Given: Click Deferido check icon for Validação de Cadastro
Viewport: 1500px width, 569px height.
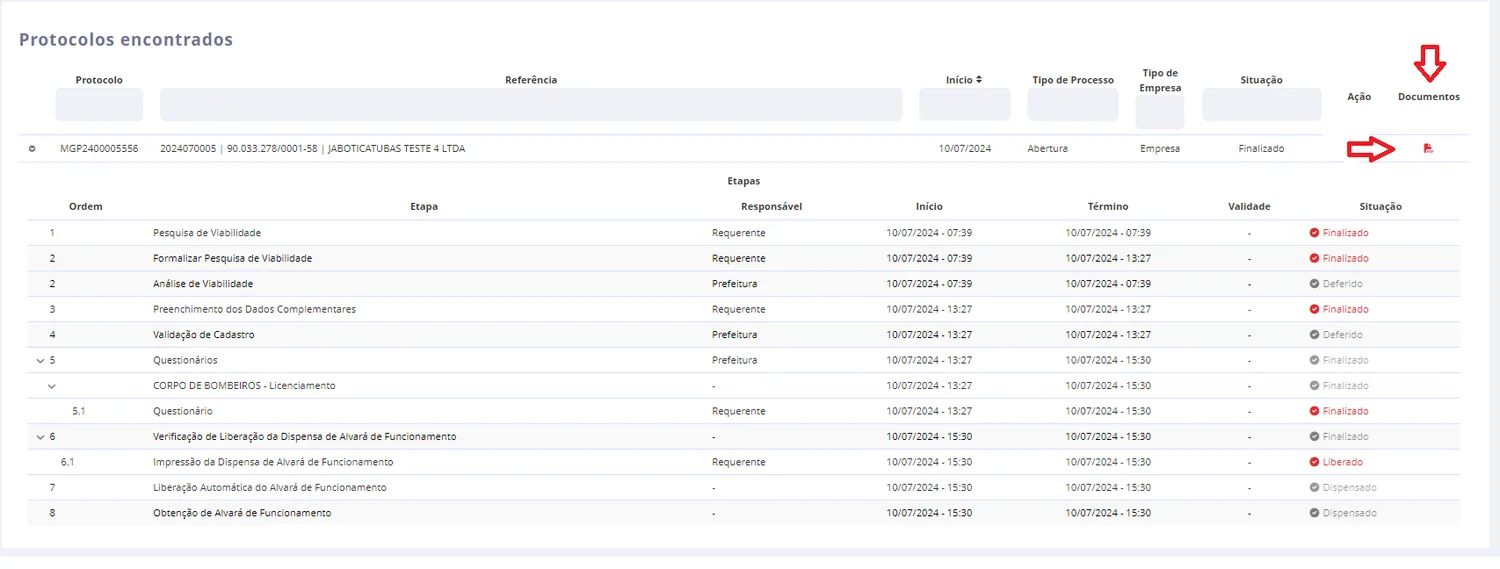Looking at the screenshot, I should [1315, 335].
